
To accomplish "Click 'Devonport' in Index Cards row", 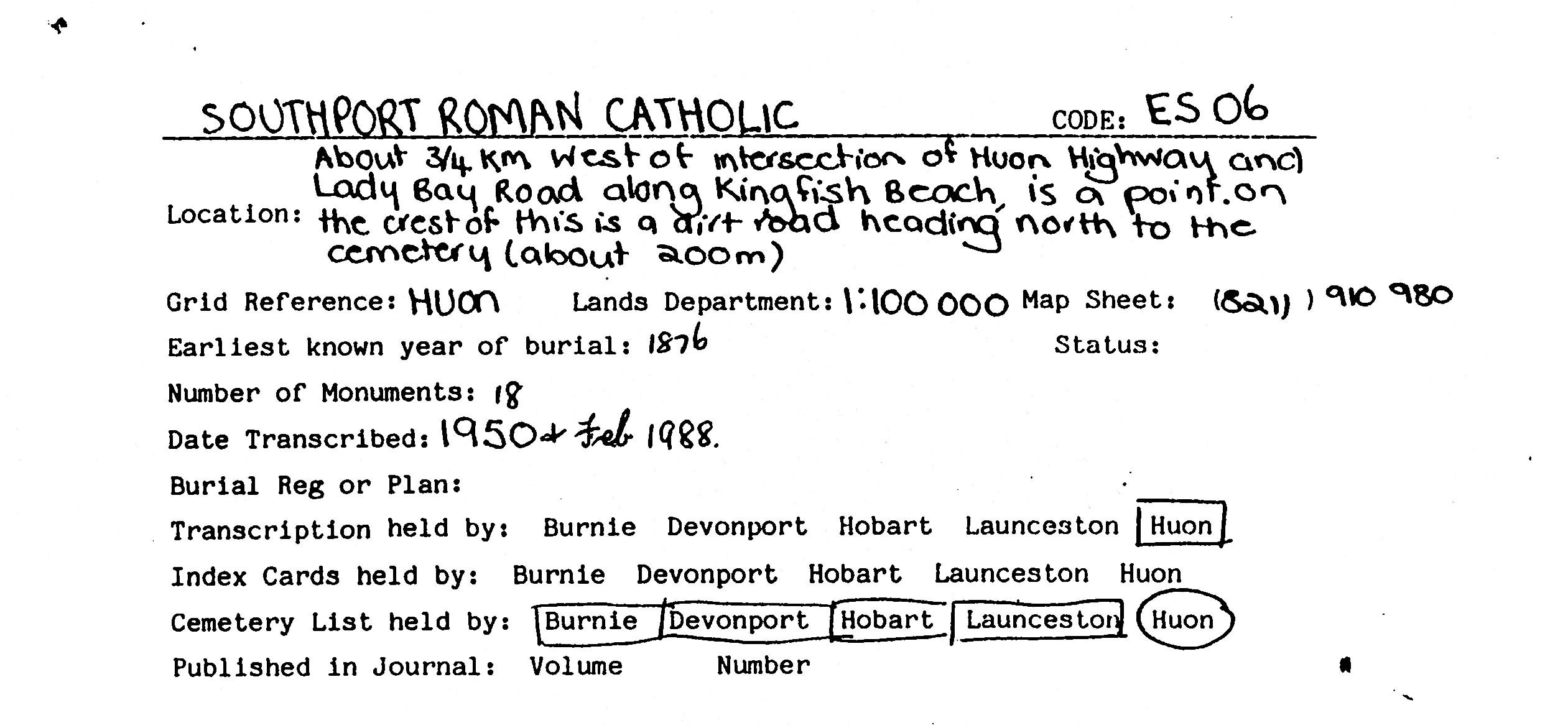I will point(707,575).
